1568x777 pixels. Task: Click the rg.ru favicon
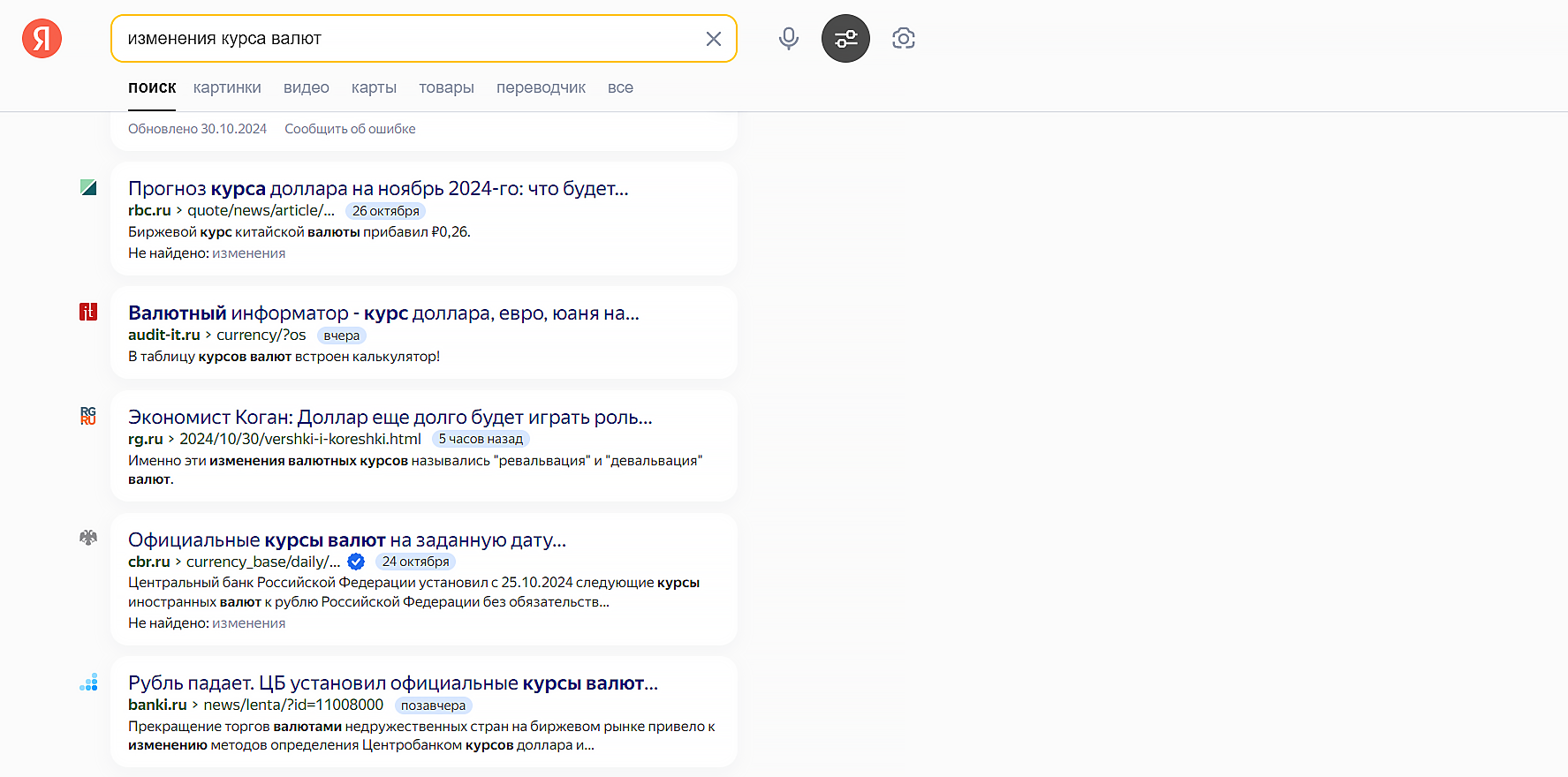click(88, 416)
